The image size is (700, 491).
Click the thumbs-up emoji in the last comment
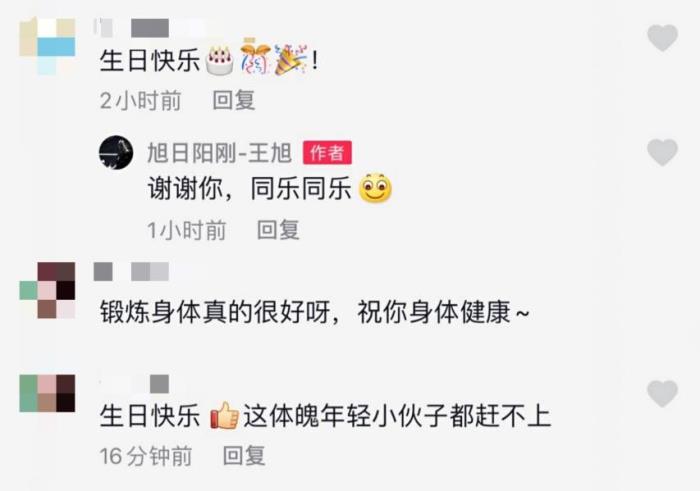225,416
